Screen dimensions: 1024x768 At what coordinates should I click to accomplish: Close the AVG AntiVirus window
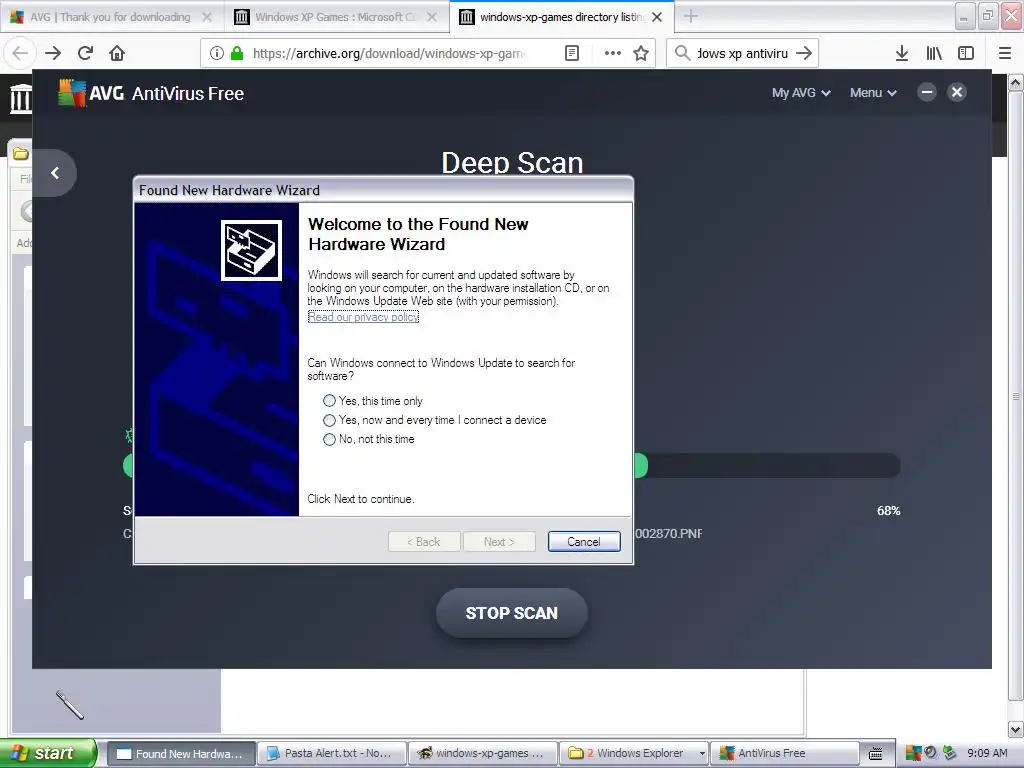[x=957, y=92]
